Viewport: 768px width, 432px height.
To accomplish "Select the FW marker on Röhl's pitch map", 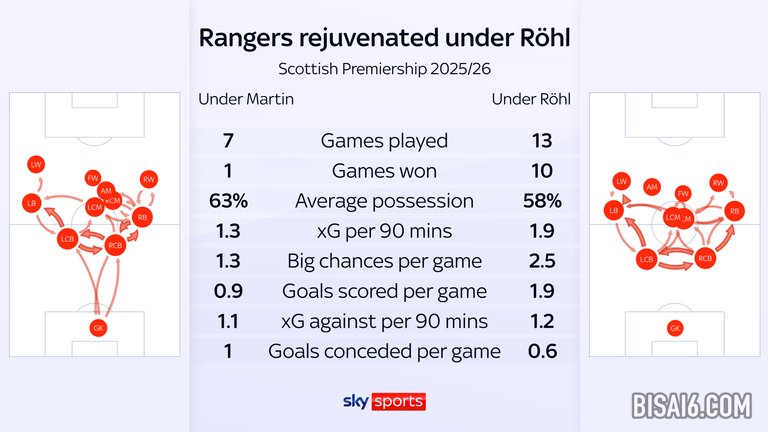I will coord(684,193).
